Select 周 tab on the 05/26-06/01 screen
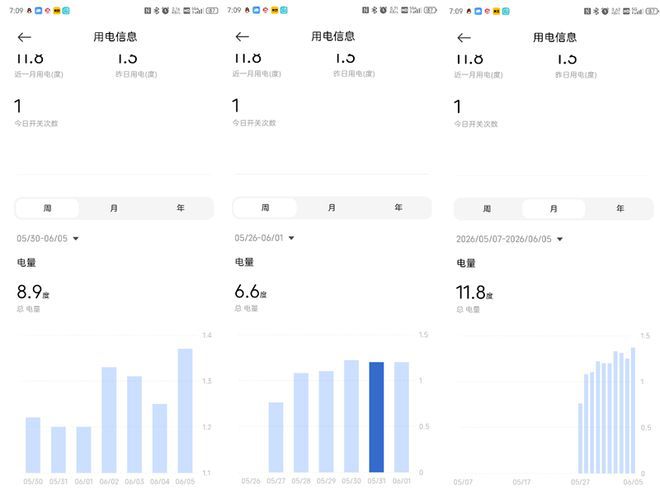Viewport: 660px width, 504px height. [265, 208]
